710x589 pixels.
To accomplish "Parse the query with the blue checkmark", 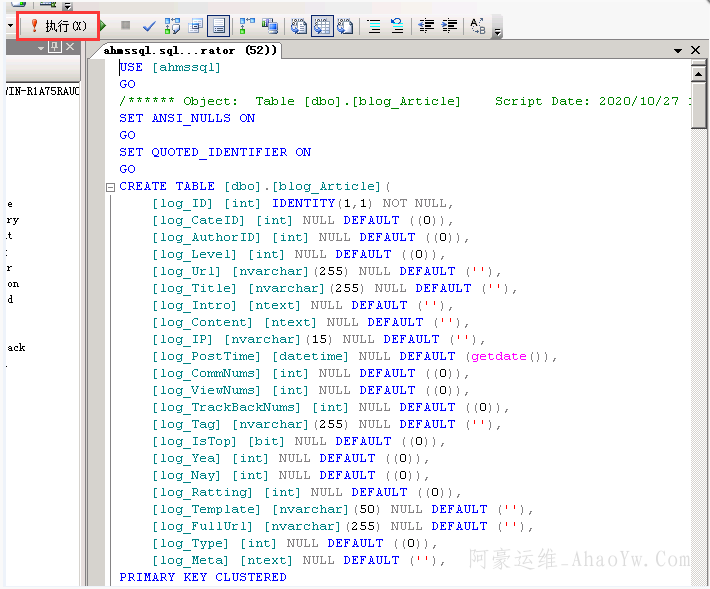I will tap(149, 25).
